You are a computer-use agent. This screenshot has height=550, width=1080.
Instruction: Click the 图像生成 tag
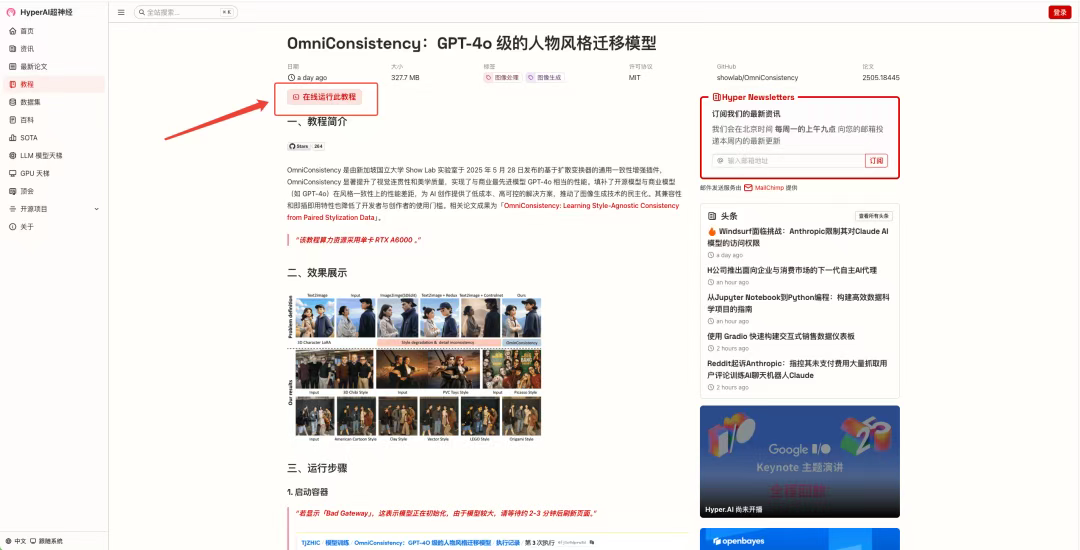(x=545, y=77)
